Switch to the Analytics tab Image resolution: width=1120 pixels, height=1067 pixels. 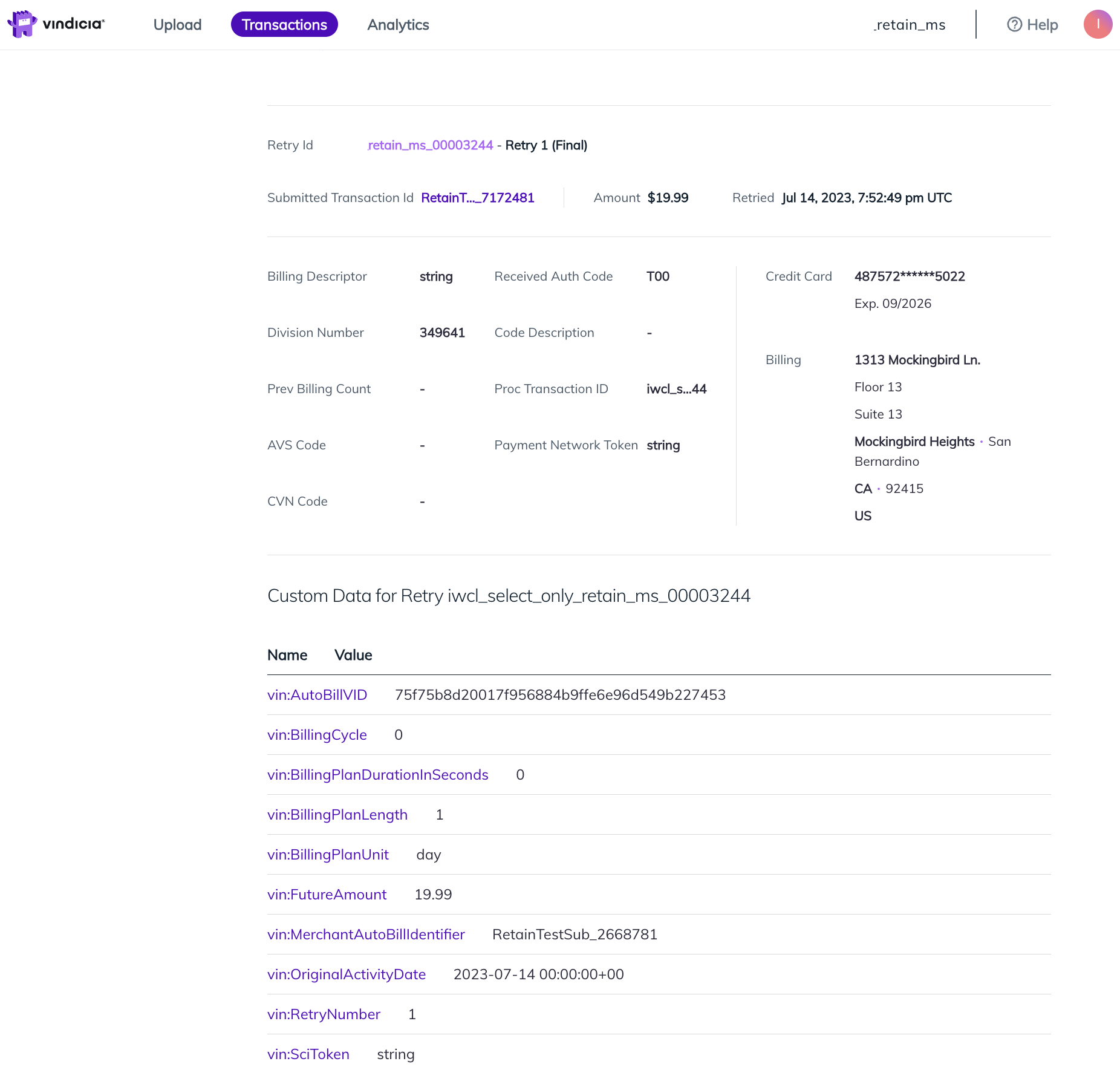[398, 25]
